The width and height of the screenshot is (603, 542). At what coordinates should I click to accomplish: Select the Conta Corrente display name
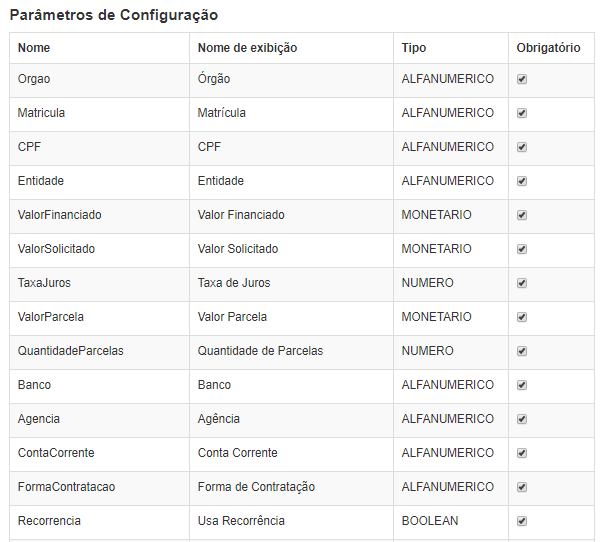click(x=237, y=453)
